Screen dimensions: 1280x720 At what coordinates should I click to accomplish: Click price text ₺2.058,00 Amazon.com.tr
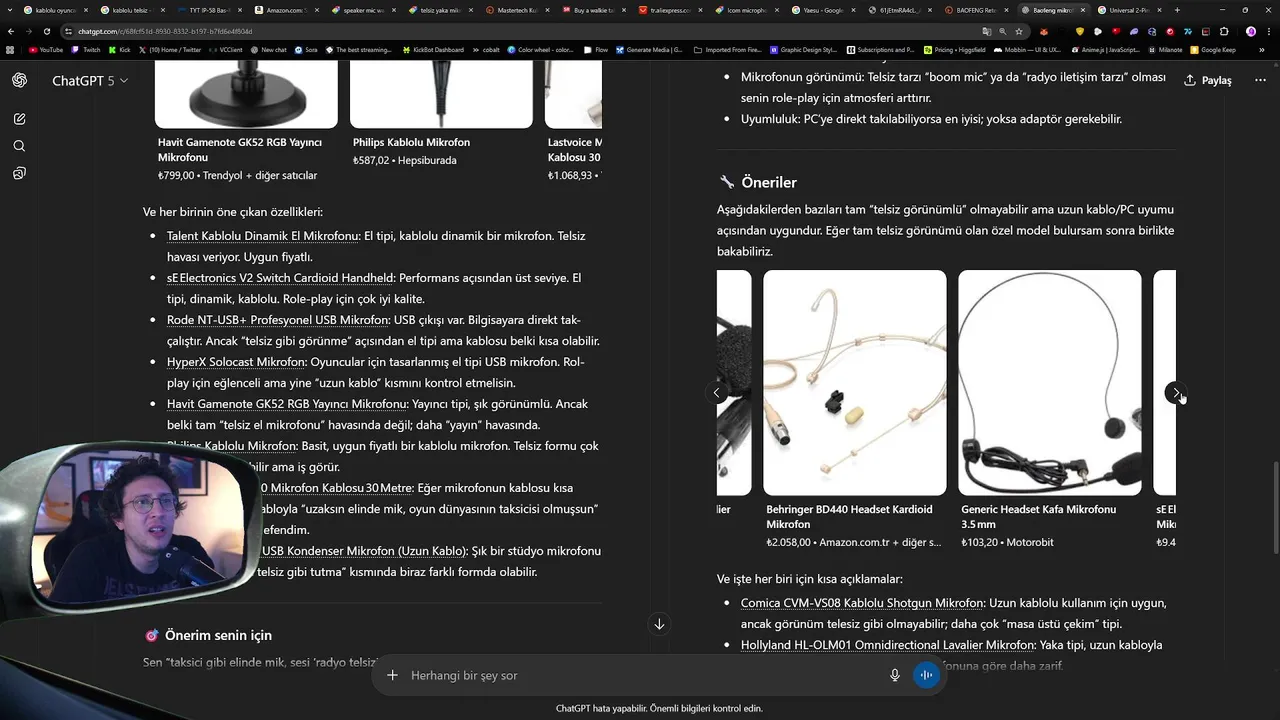coord(853,542)
